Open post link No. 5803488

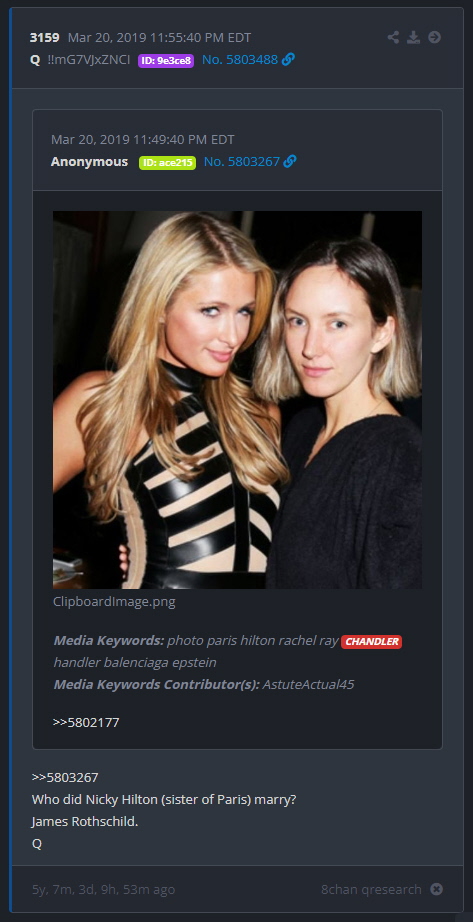(240, 59)
